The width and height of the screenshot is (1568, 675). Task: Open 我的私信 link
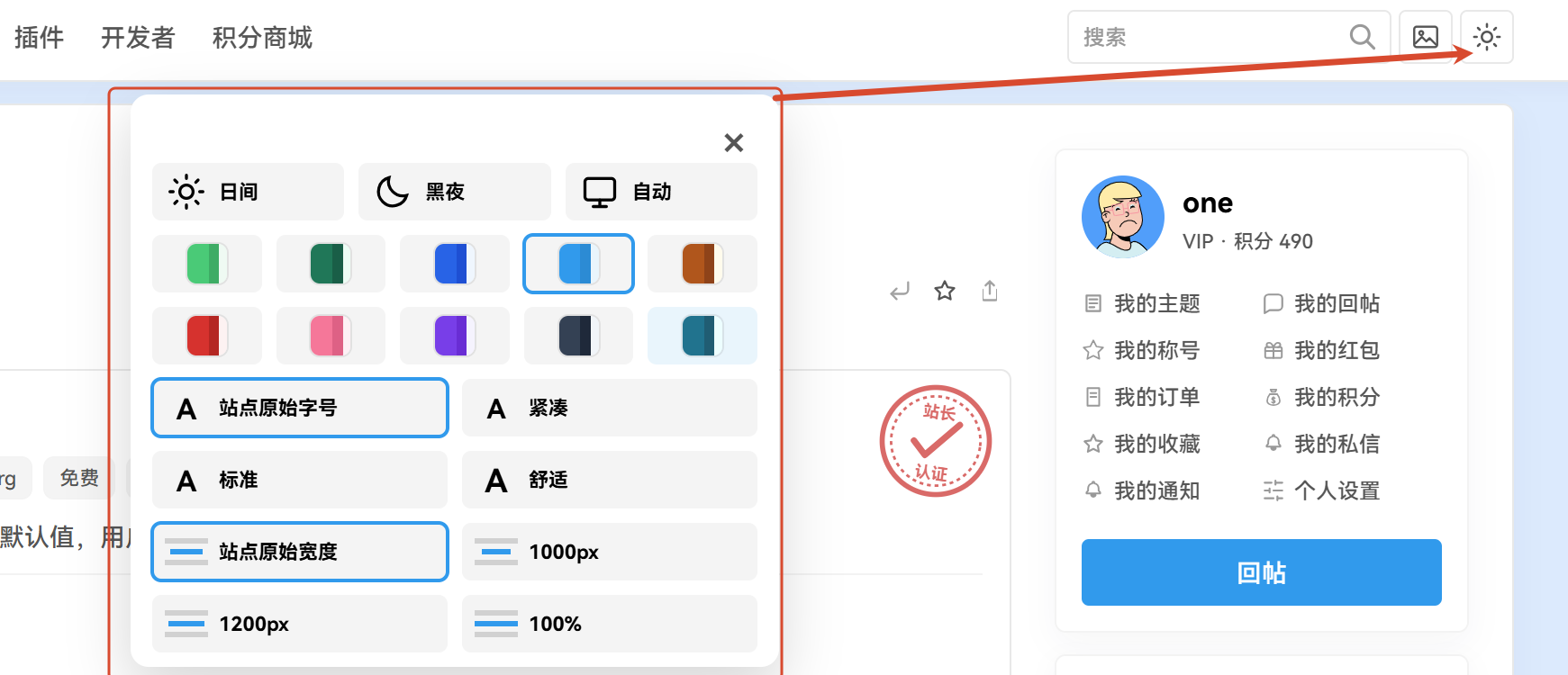[x=1322, y=444]
